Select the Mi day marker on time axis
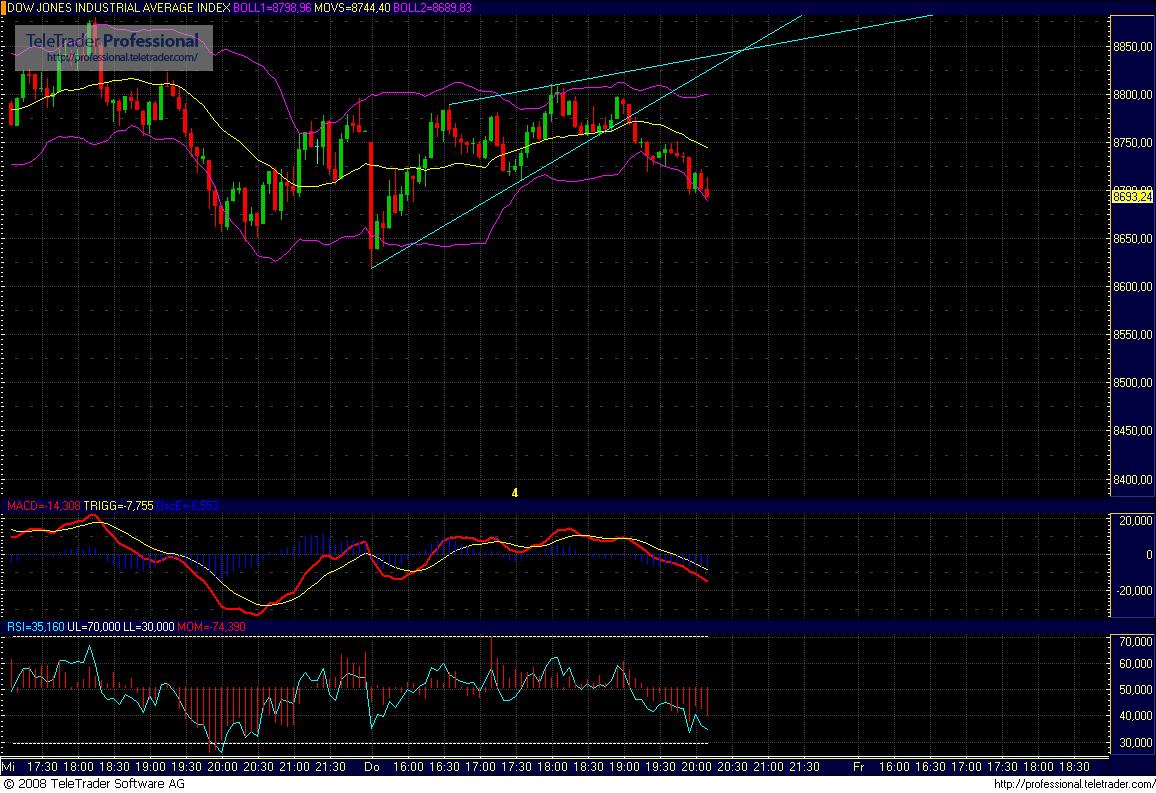Screen dimensions: 1156x793 pyautogui.click(x=8, y=766)
